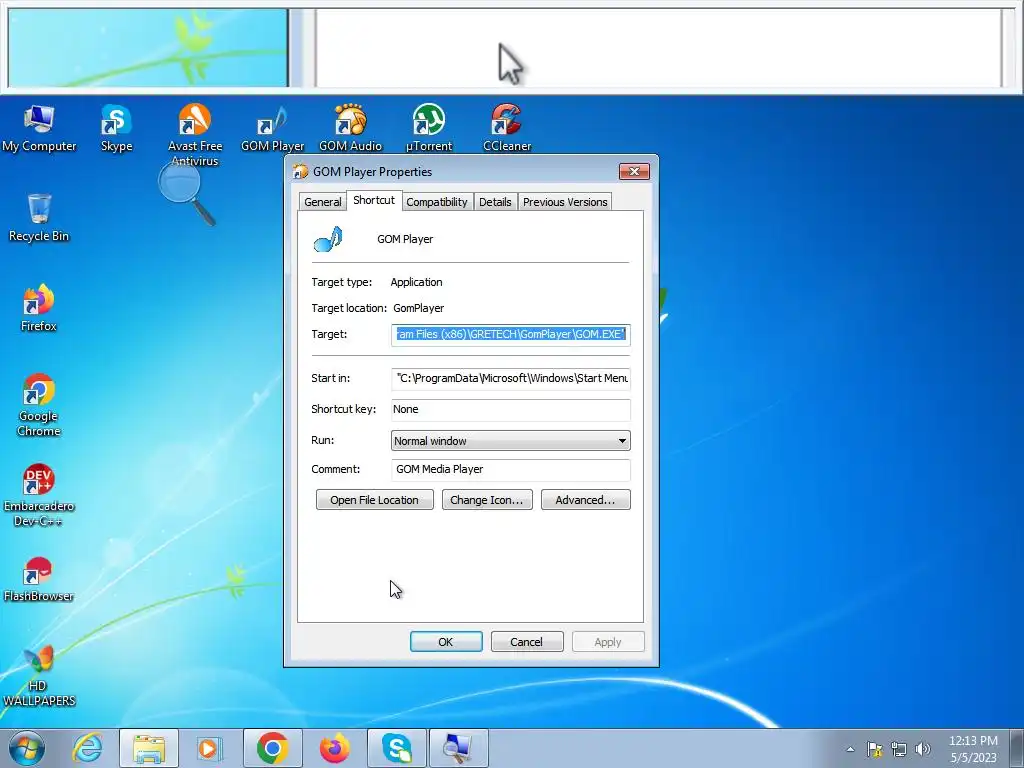Click the Comment field
The width and height of the screenshot is (1024, 768).
tap(511, 470)
